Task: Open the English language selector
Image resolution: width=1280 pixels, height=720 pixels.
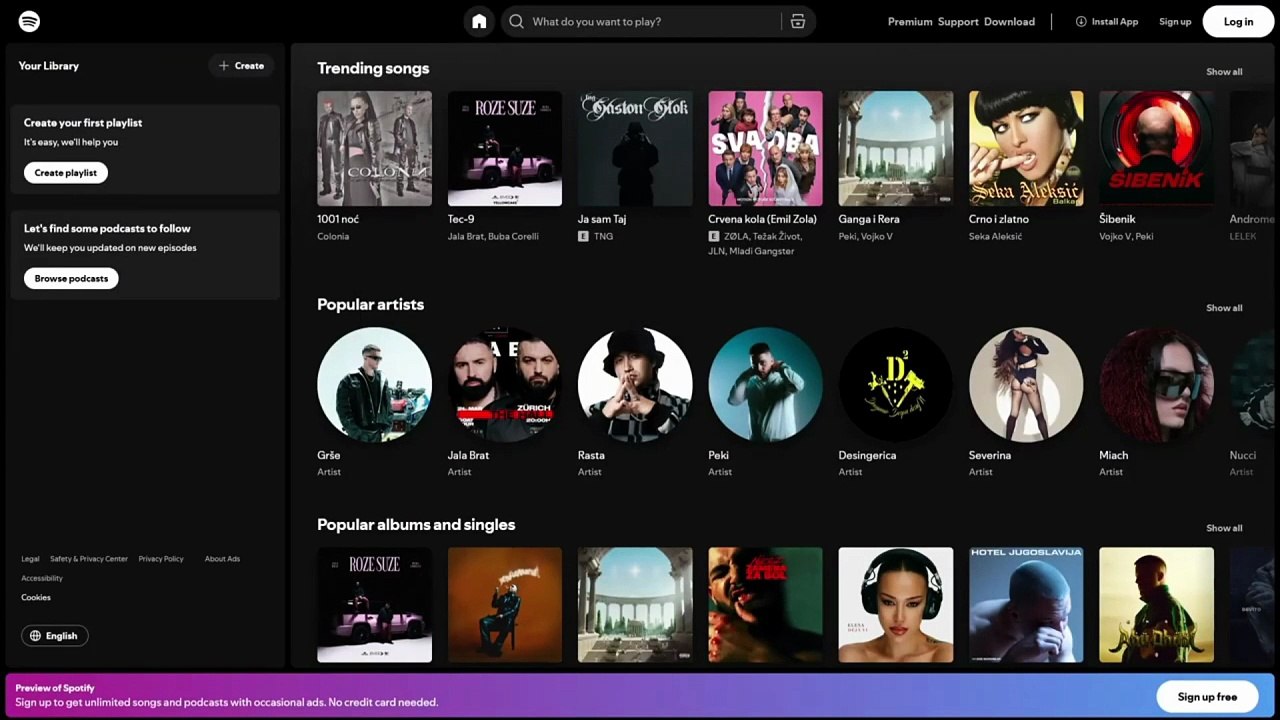Action: click(x=55, y=636)
